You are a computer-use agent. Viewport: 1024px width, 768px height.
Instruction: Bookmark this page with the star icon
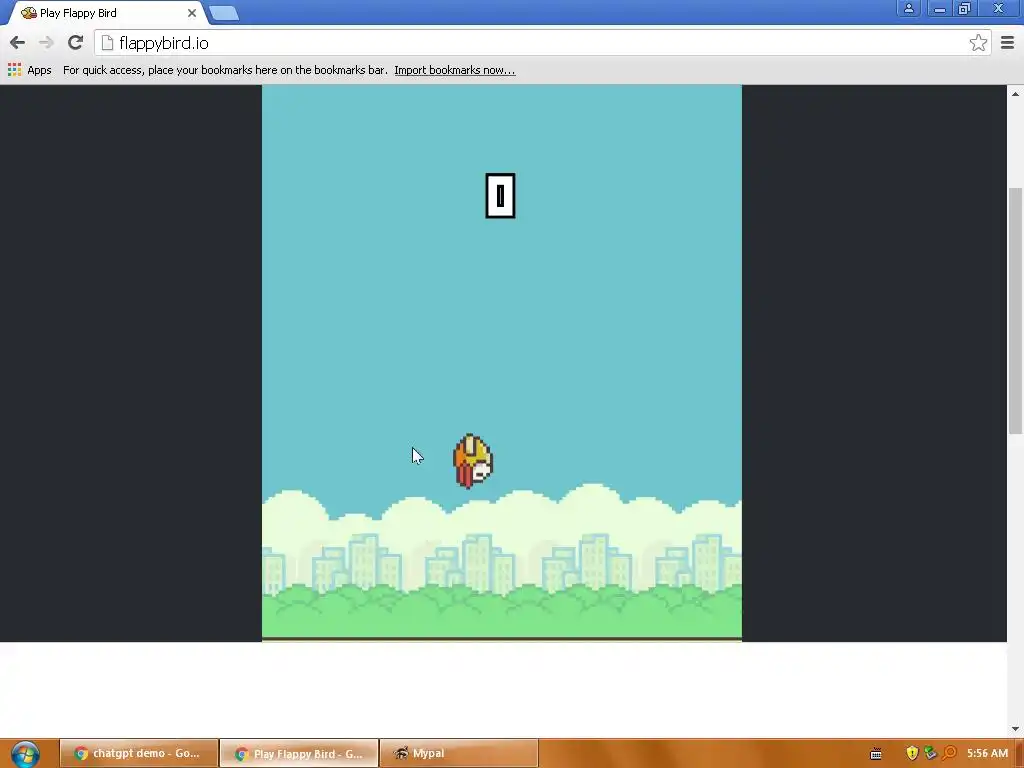[978, 43]
